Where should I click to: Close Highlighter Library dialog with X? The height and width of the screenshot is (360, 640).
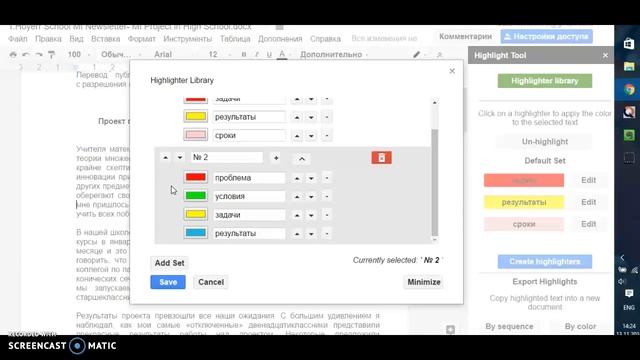pyautogui.click(x=452, y=71)
